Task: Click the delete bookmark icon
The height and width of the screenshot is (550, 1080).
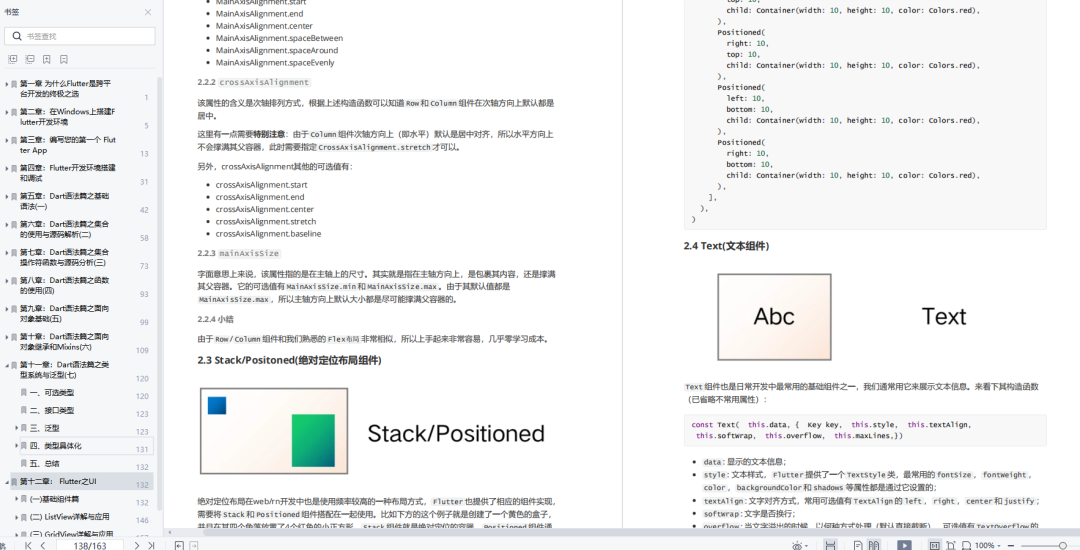Action: [64, 60]
